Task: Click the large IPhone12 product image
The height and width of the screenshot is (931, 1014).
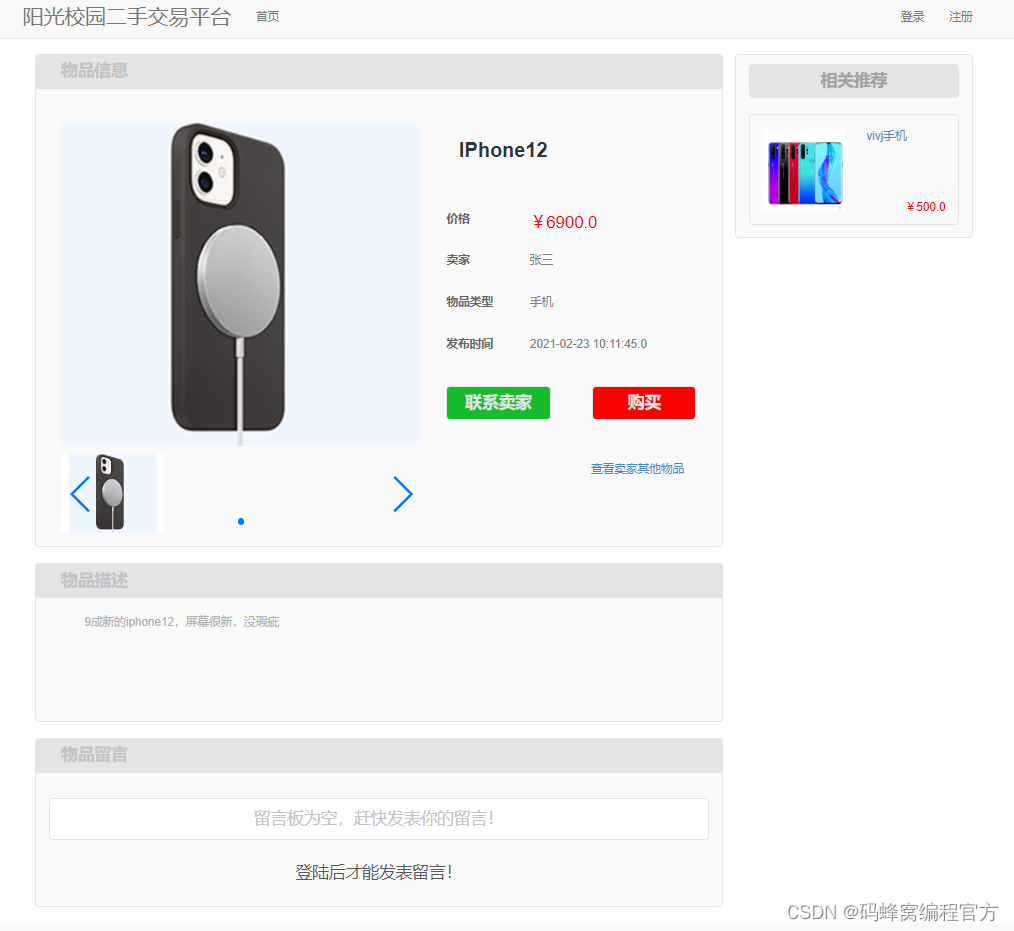Action: pyautogui.click(x=240, y=284)
